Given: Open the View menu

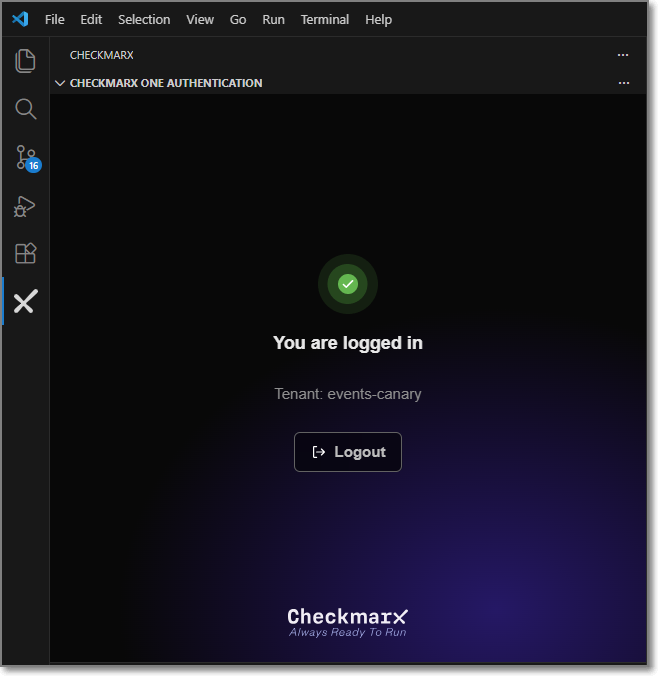Looking at the screenshot, I should pos(200,19).
